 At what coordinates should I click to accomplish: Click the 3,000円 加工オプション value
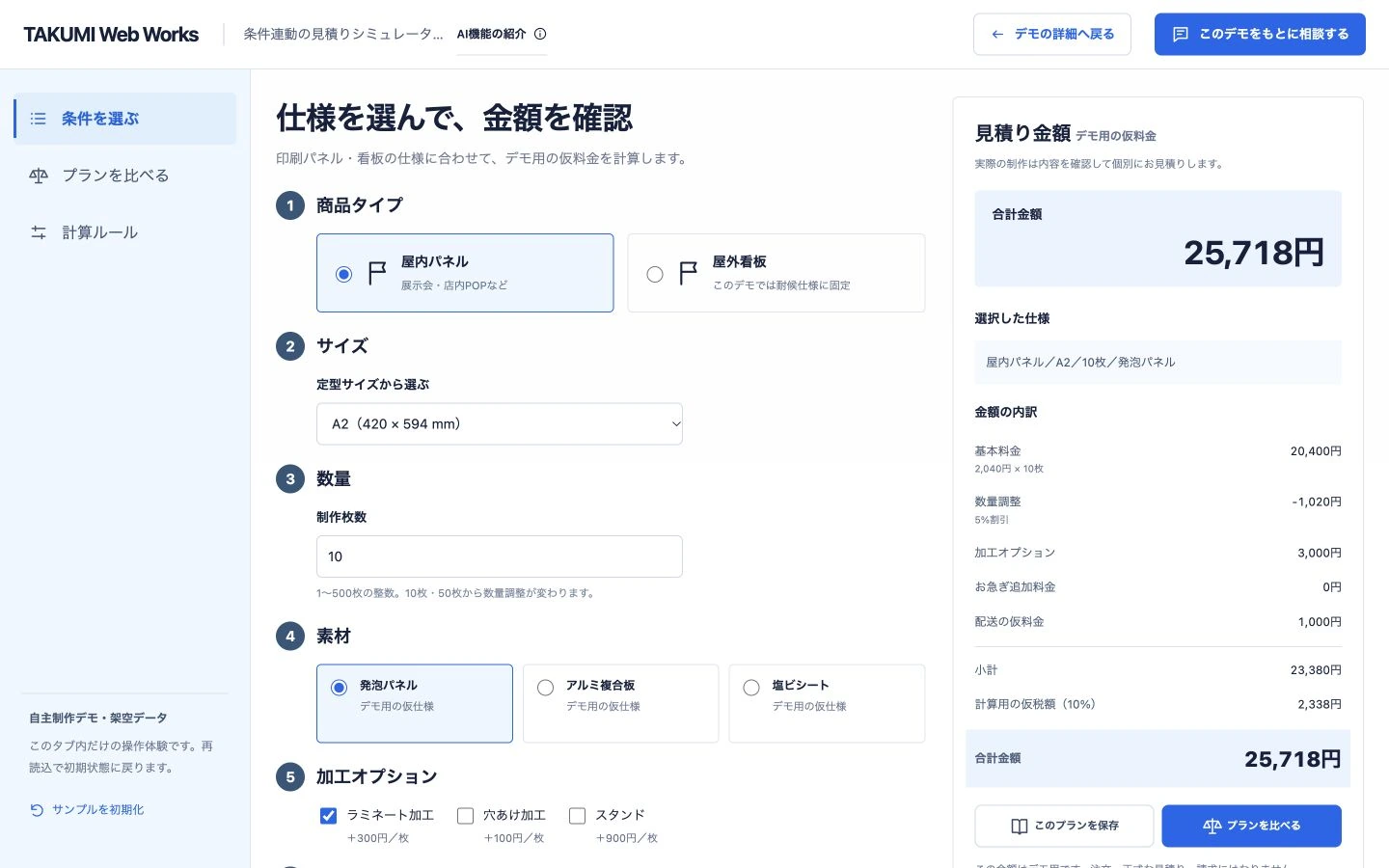tap(1320, 554)
